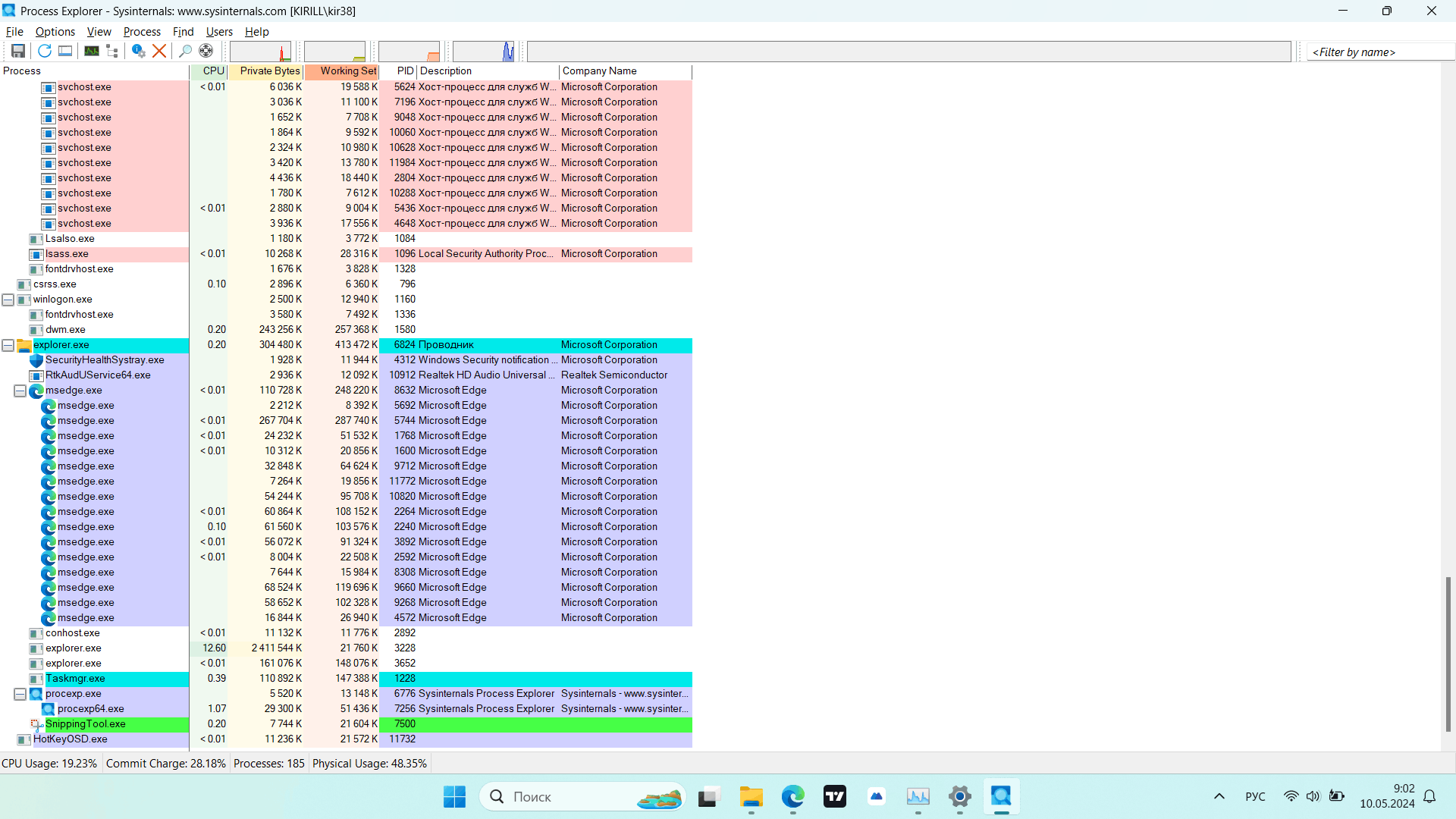Image resolution: width=1456 pixels, height=819 pixels.
Task: Open Microsoft Edge from taskbar
Action: point(793,797)
